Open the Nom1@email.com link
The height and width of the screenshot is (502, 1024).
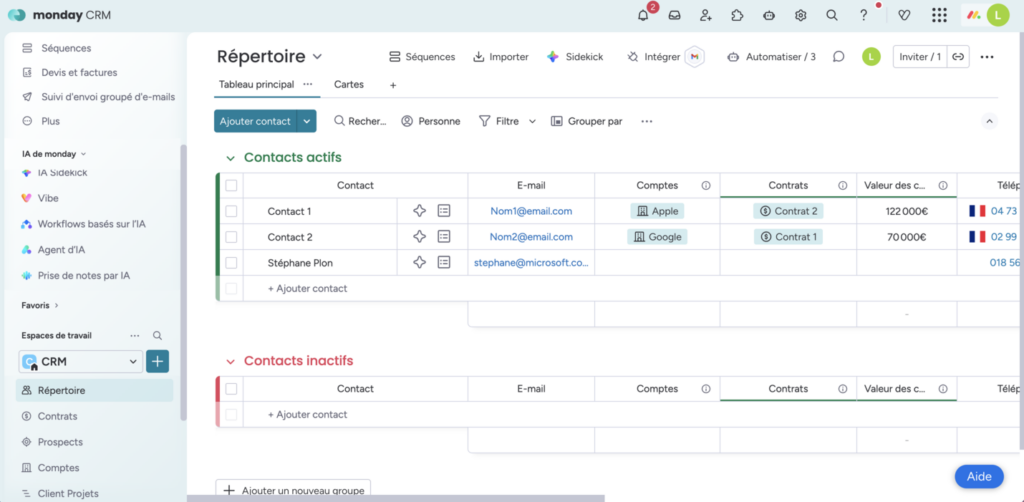531,211
